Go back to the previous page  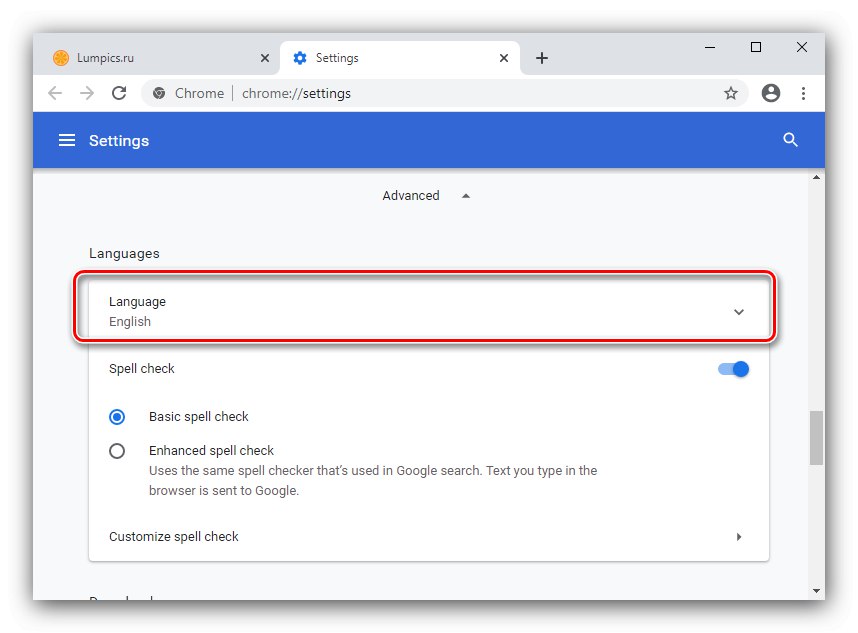coord(55,93)
